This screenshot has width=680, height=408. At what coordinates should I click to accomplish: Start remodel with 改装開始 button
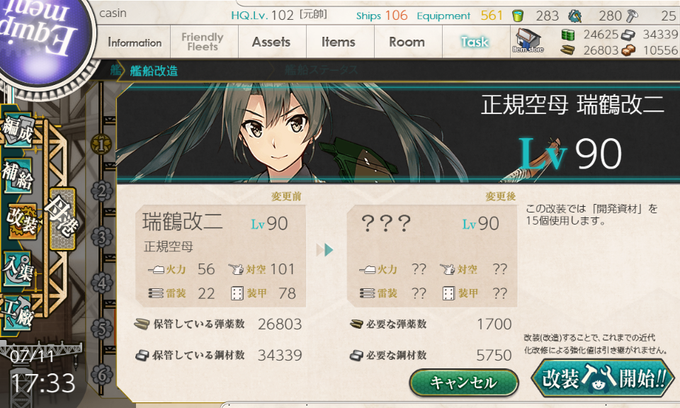click(603, 378)
